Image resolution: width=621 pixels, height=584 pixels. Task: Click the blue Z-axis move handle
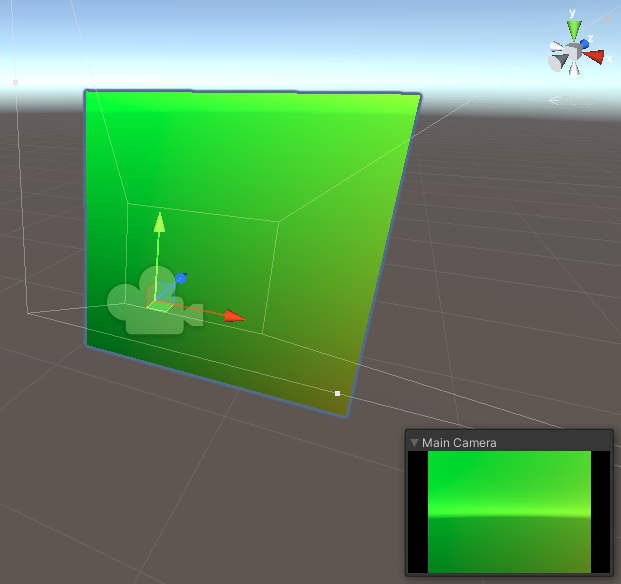tap(181, 278)
